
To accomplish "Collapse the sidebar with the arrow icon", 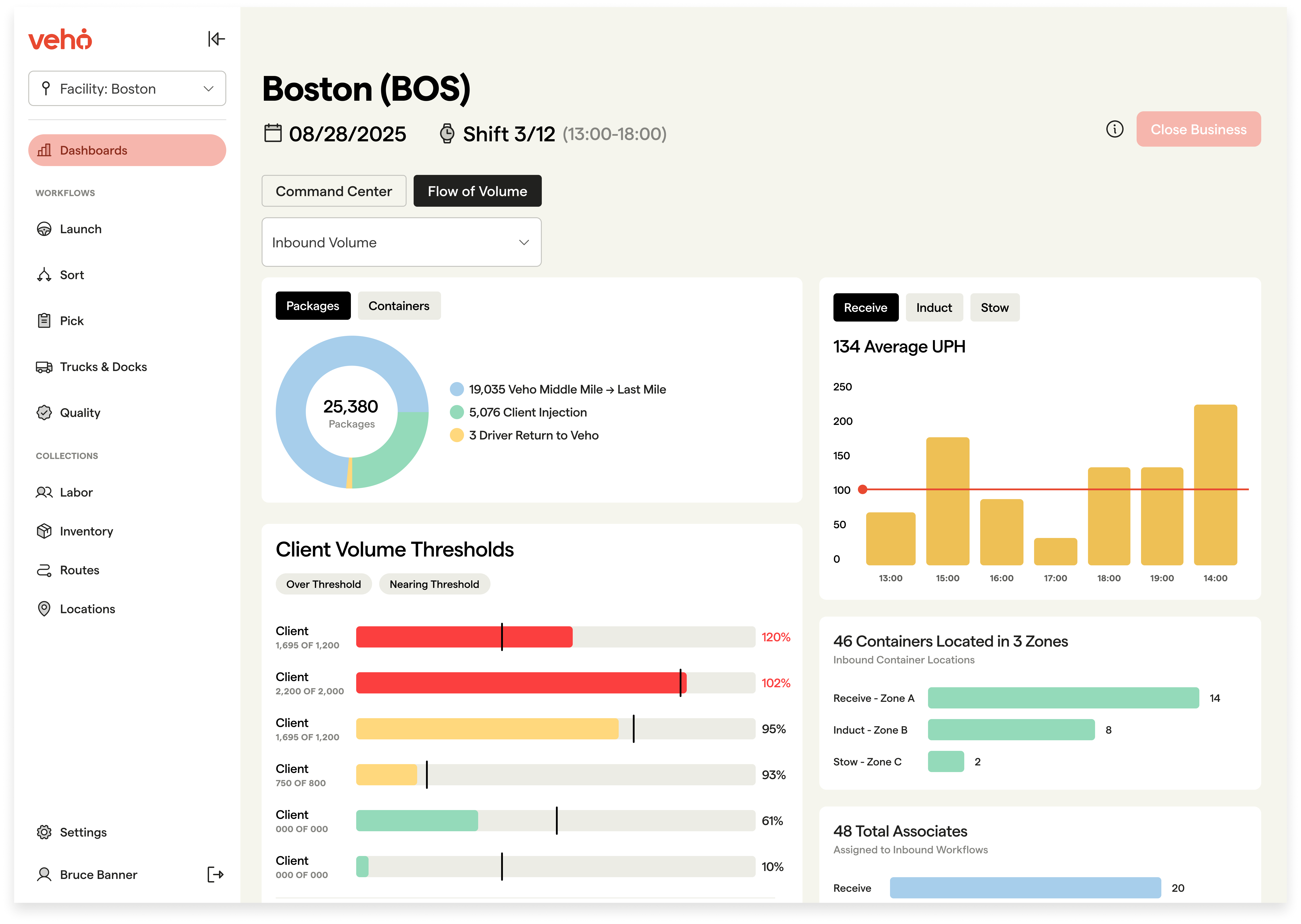I will [216, 39].
